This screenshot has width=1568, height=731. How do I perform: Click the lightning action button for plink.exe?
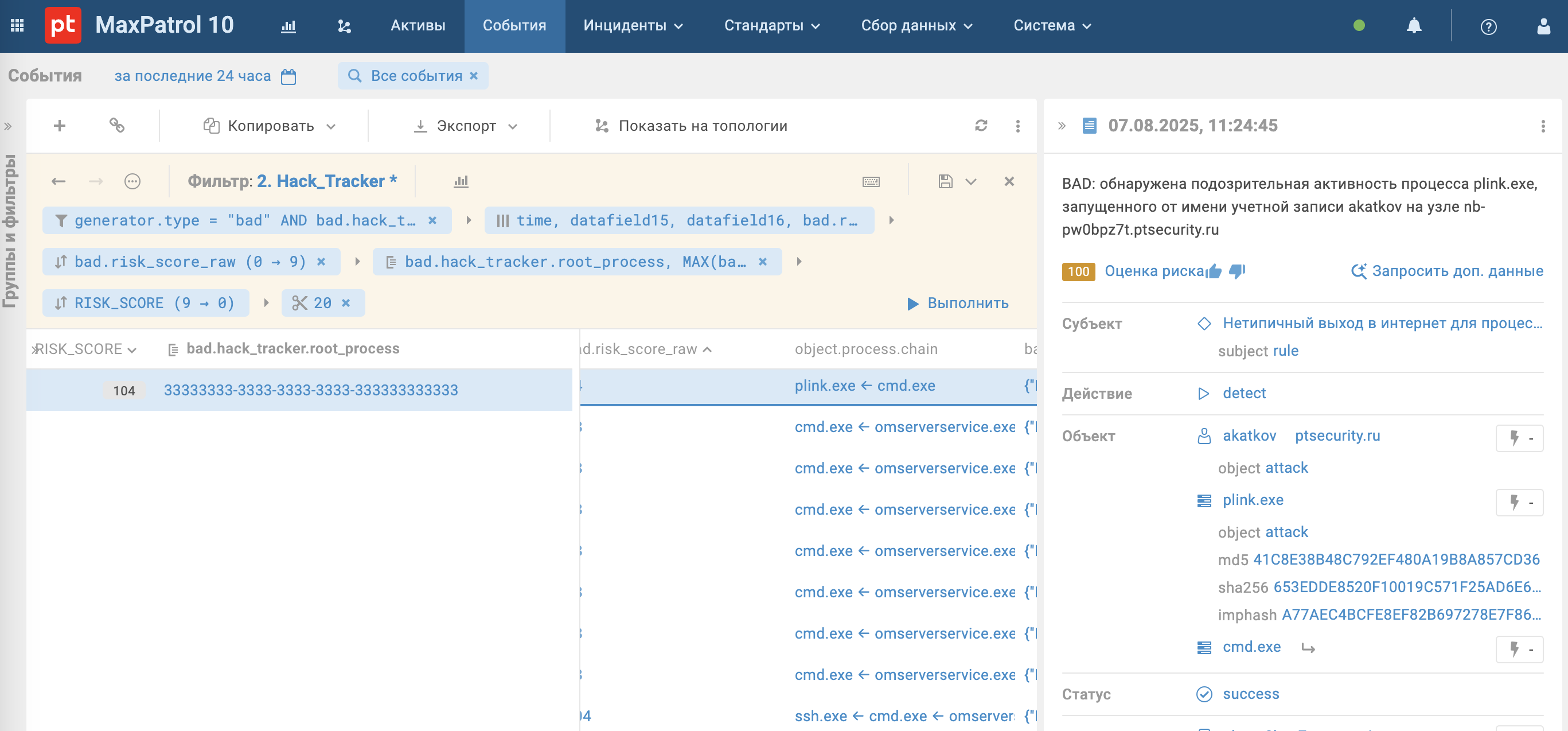1519,502
